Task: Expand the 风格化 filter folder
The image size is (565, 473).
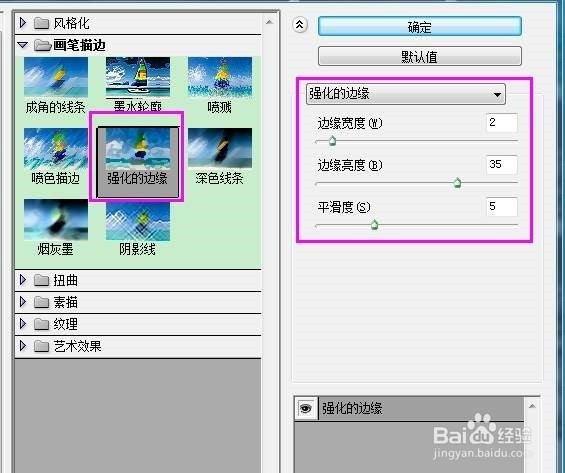Action: point(23,23)
